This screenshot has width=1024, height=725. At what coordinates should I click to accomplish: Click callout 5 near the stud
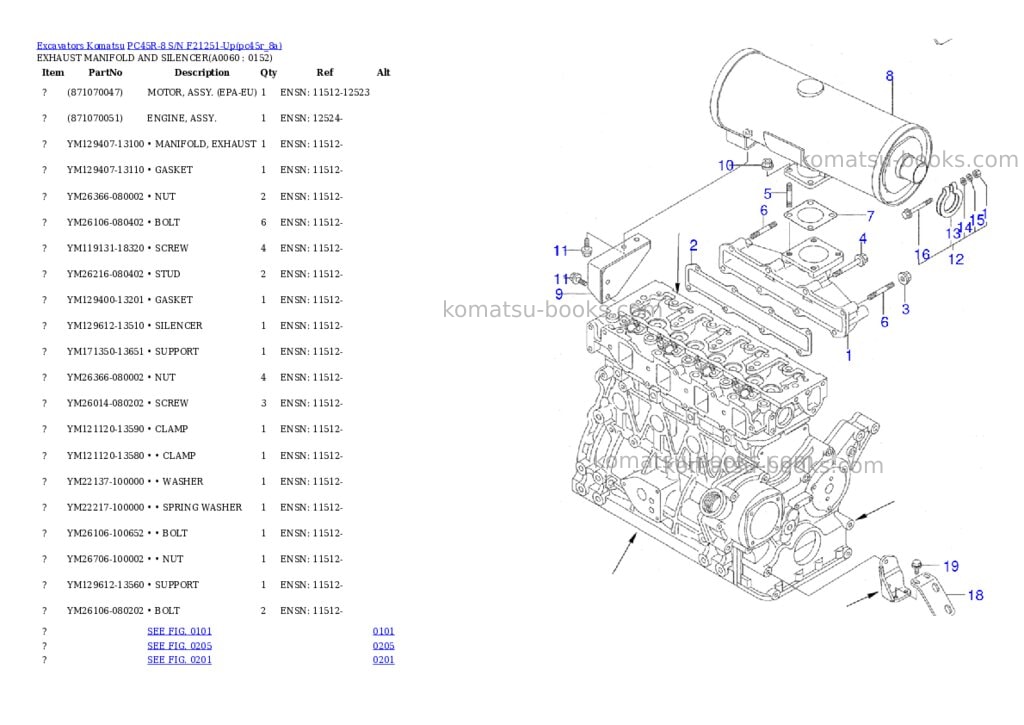[767, 193]
